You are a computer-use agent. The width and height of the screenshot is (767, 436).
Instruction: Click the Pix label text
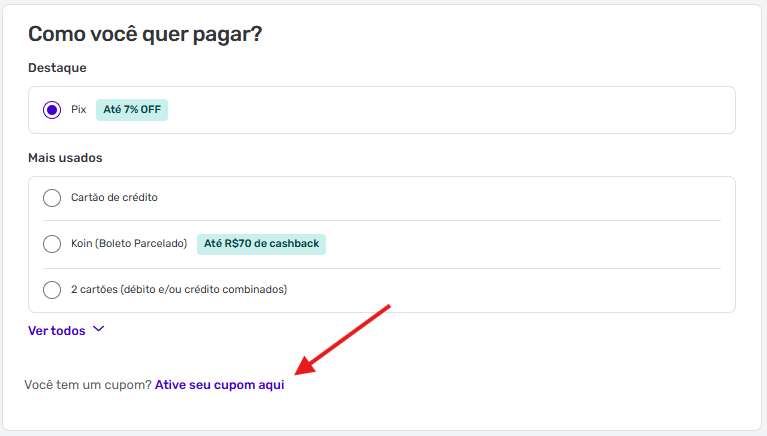point(79,110)
